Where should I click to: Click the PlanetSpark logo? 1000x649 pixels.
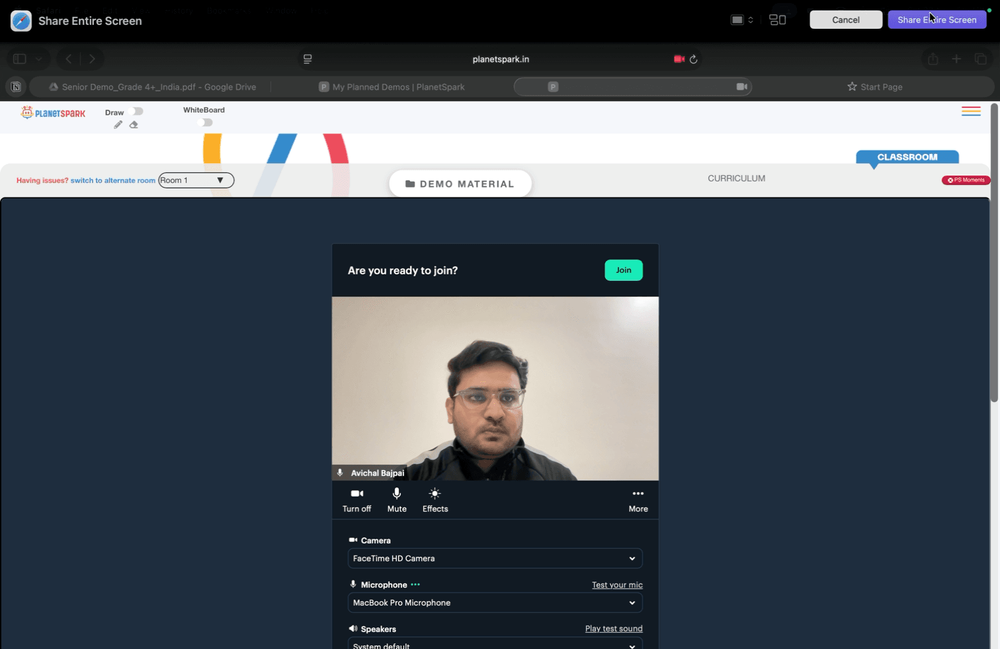click(x=53, y=113)
